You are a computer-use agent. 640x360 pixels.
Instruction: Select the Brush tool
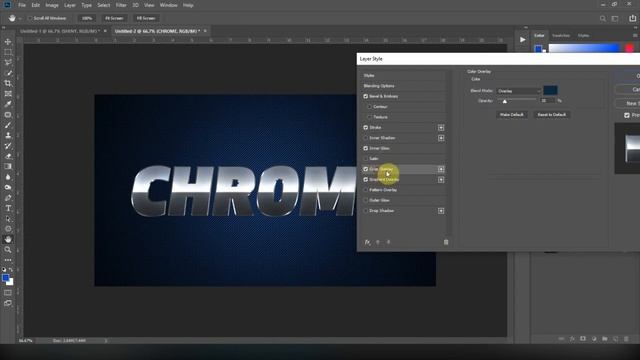pos(8,125)
